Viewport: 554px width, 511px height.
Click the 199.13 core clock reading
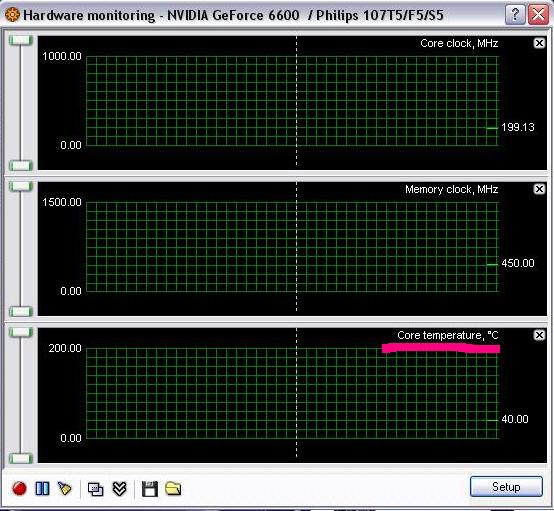518,127
